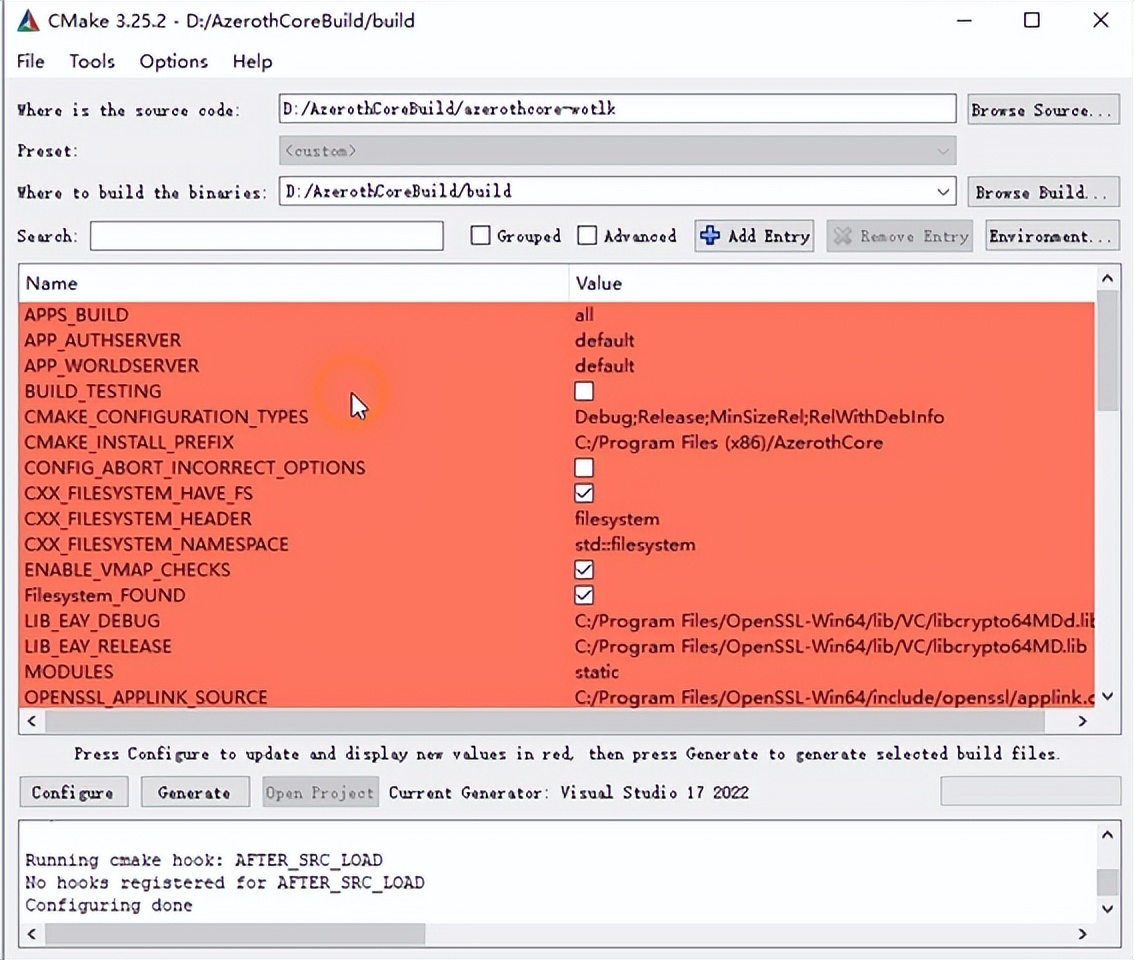The image size is (1134, 960).
Task: Edit value 'std::filesystem'
Action: tap(635, 544)
